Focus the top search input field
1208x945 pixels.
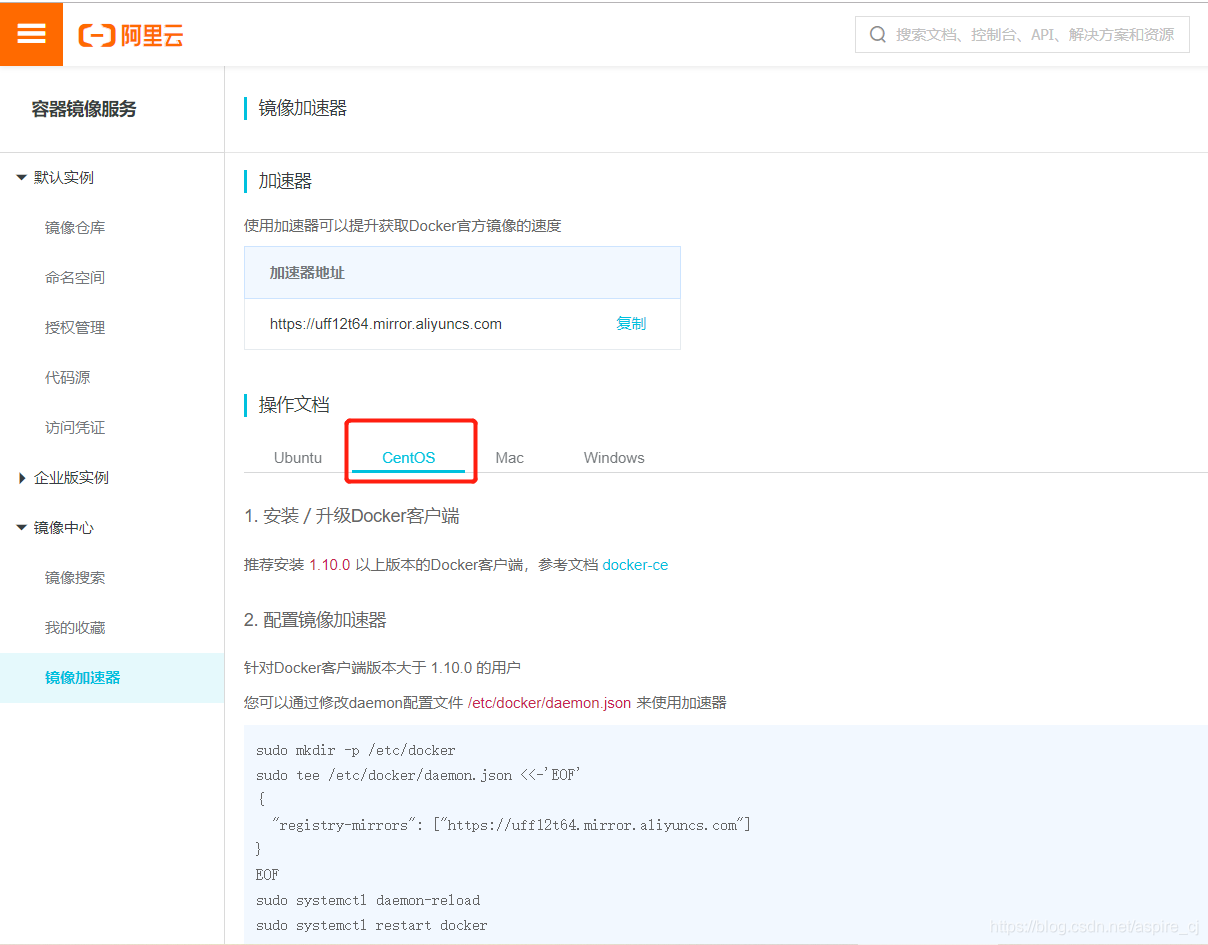(1022, 34)
